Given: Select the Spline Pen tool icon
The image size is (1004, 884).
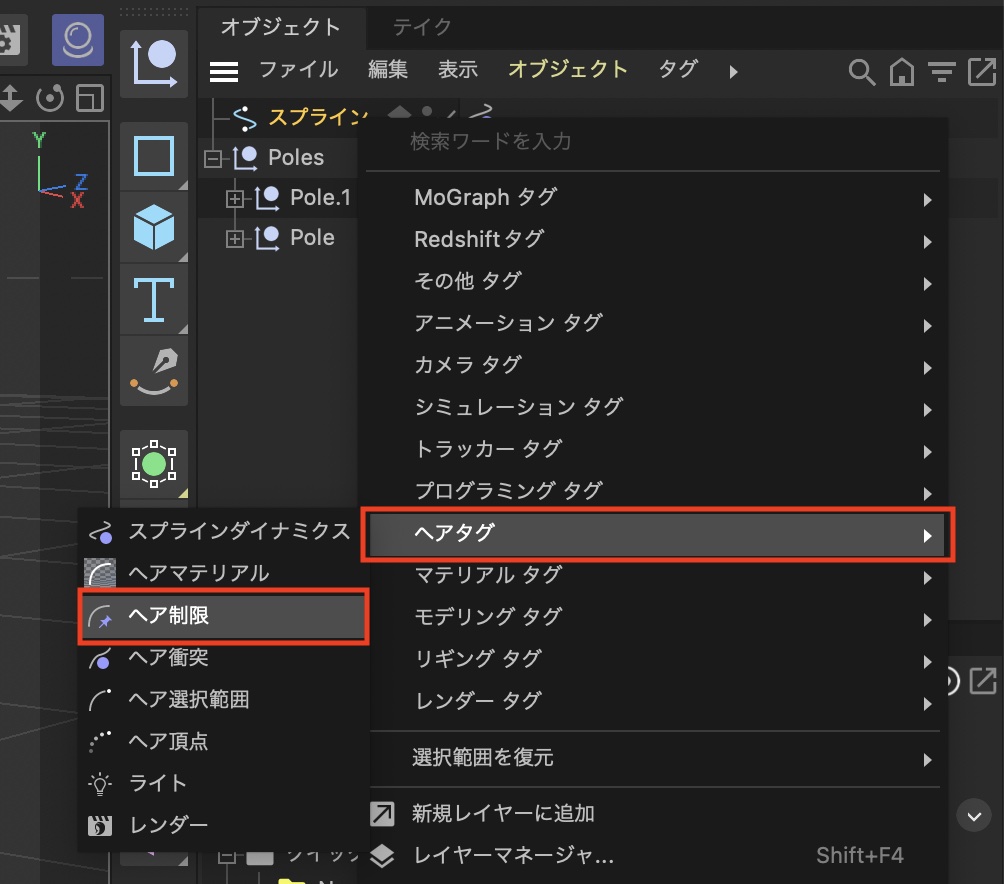Looking at the screenshot, I should pyautogui.click(x=154, y=369).
